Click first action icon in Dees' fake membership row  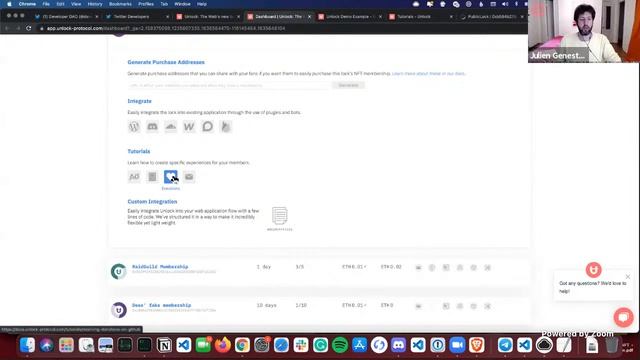[418, 306]
